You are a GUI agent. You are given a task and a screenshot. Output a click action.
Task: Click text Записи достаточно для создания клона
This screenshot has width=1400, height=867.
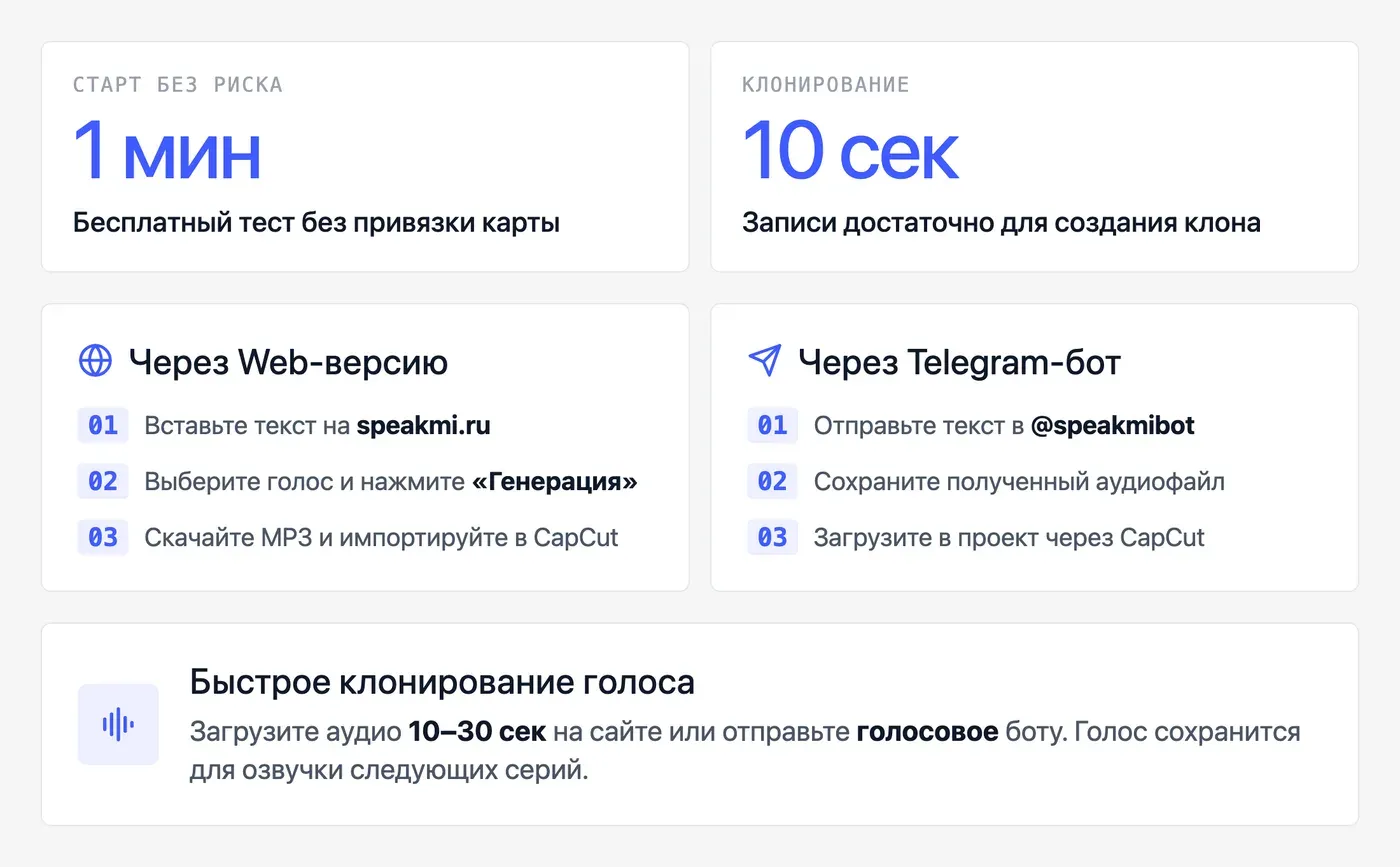(1001, 223)
